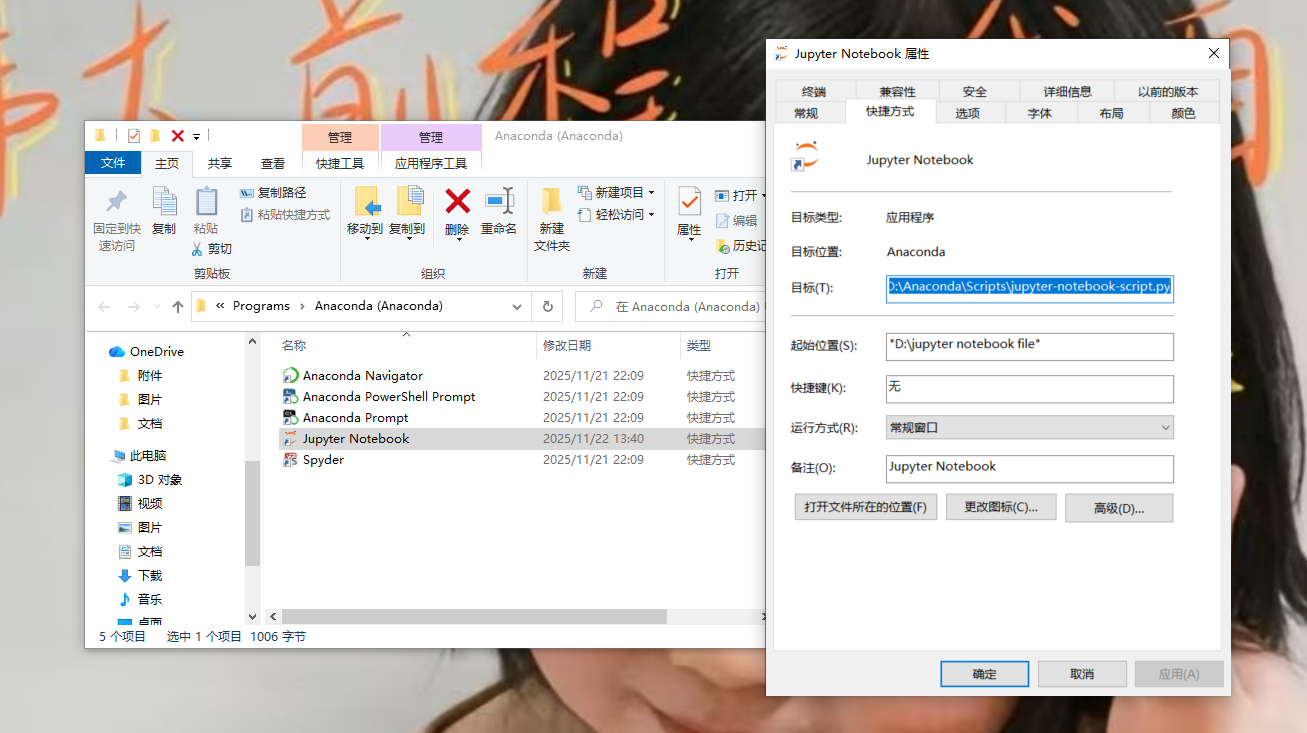Switch to the File (文件) ribbon tab
Viewport: 1307px width, 733px height.
(x=113, y=162)
